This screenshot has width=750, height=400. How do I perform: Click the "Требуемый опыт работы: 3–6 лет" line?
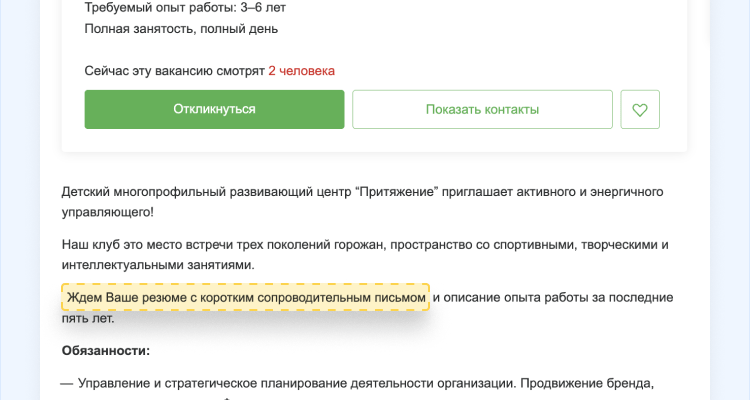[x=185, y=7]
